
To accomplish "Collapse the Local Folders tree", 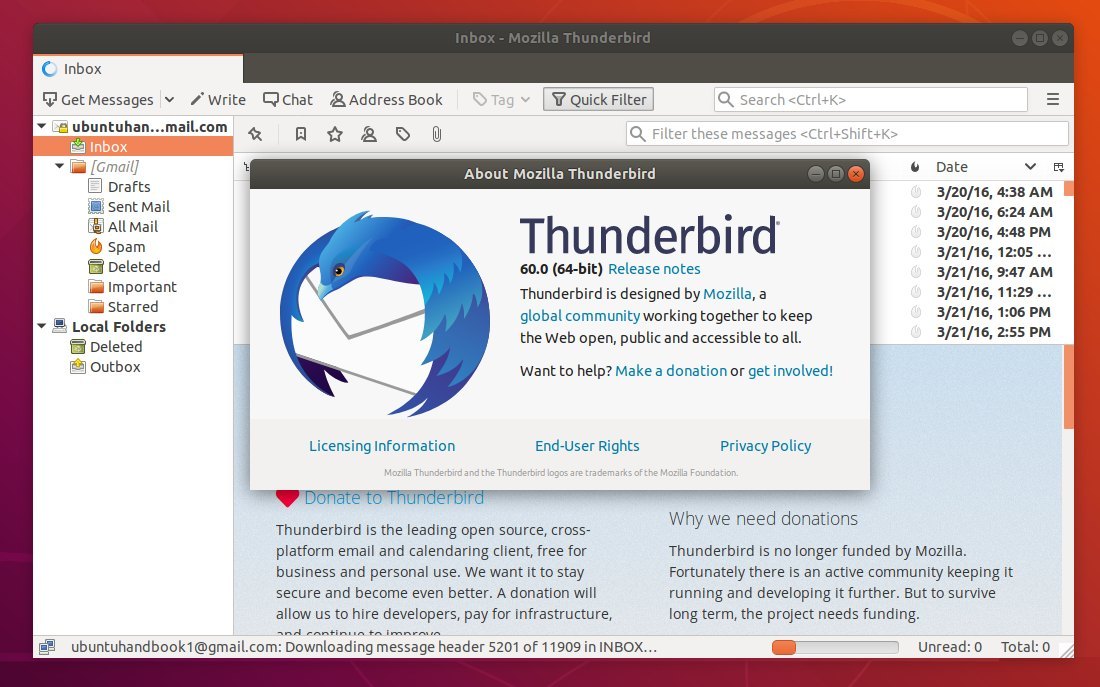I will [x=41, y=326].
